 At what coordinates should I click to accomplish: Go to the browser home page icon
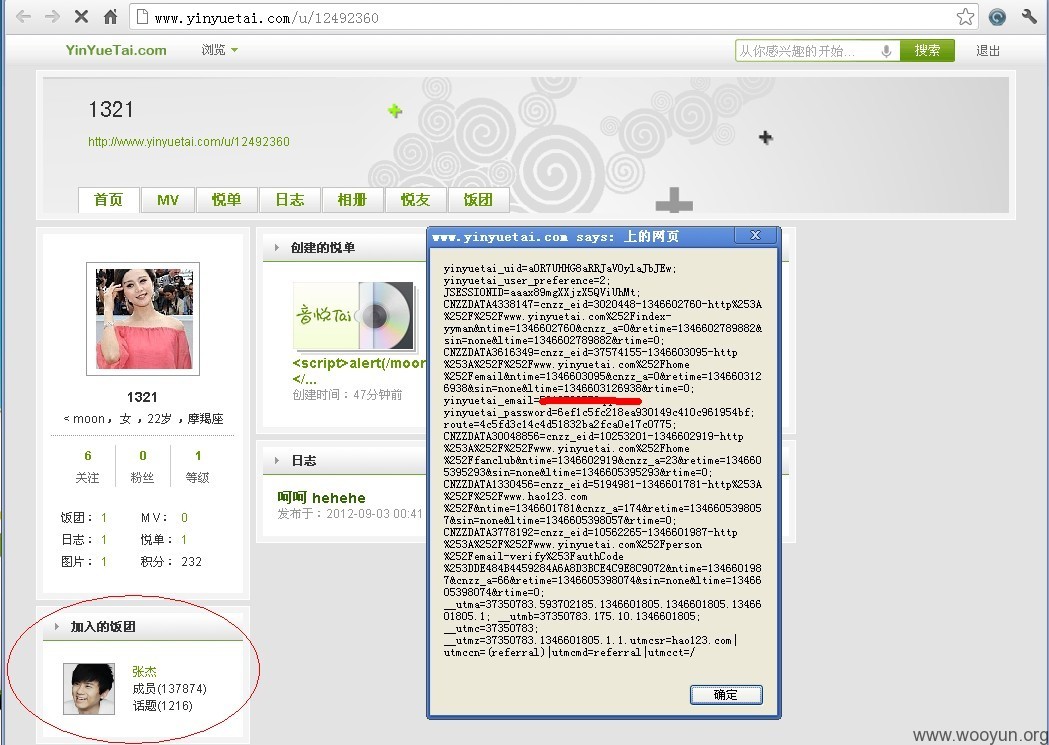110,17
